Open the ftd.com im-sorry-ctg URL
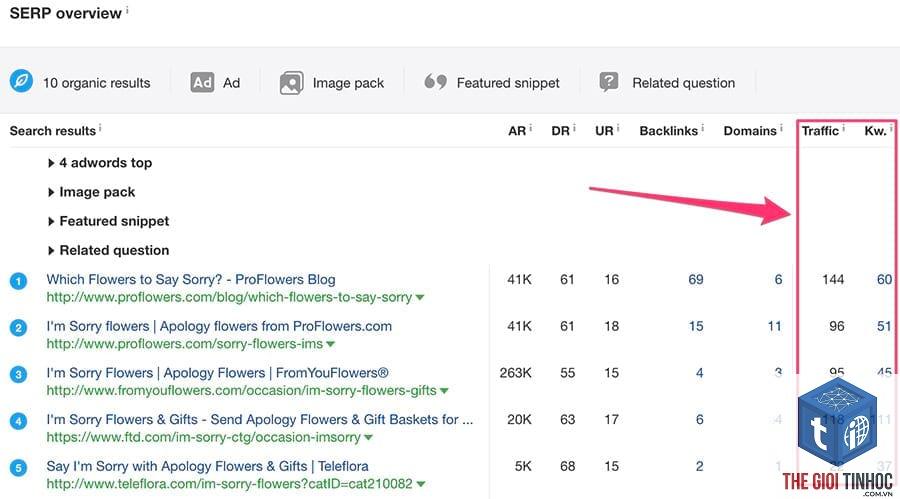The image size is (900, 499). point(204,438)
